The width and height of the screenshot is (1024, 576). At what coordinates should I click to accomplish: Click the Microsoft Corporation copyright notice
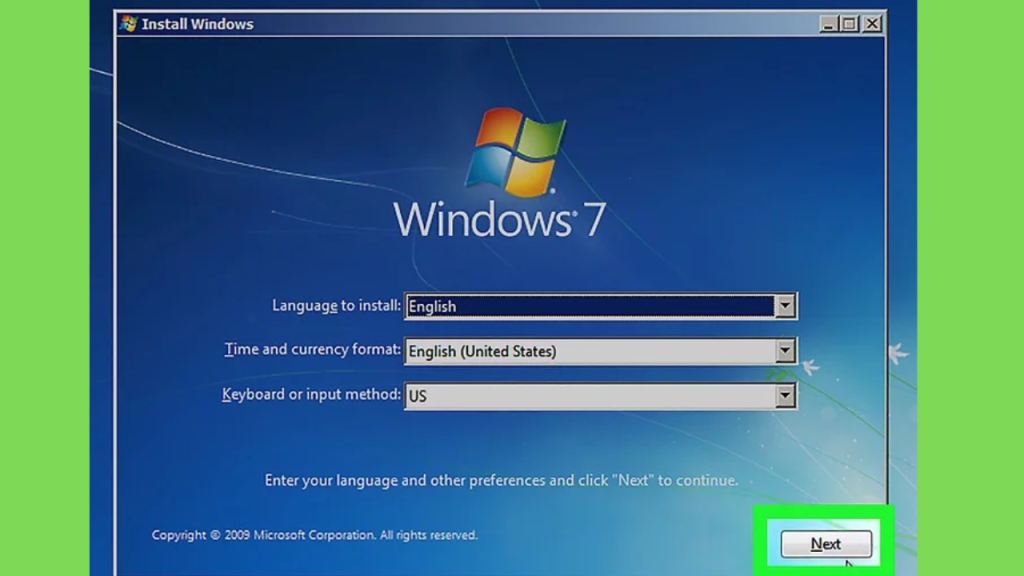(x=315, y=535)
